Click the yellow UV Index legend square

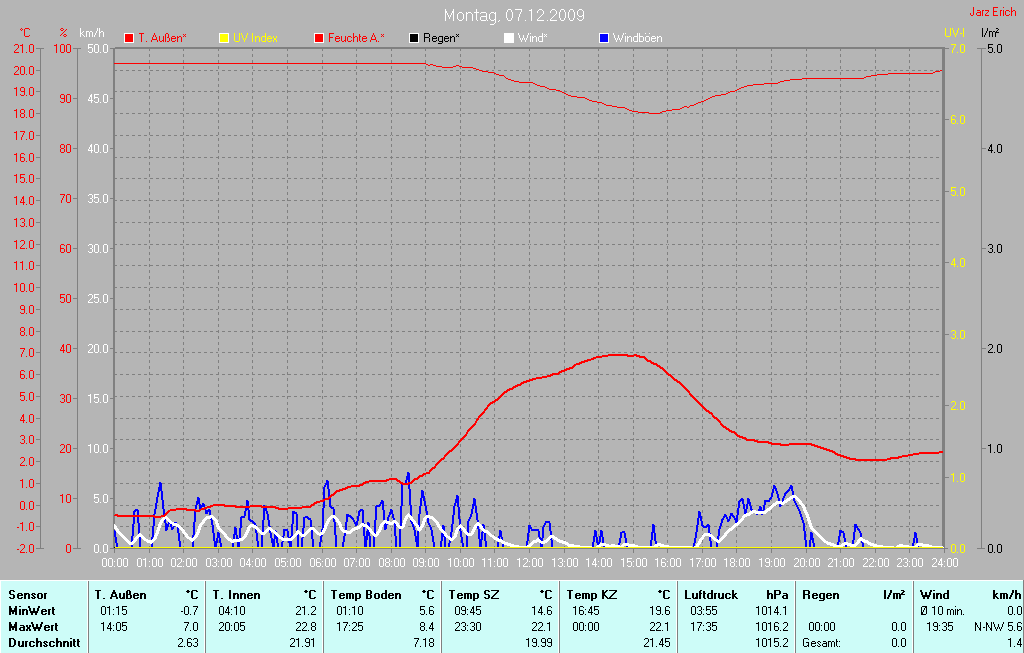pos(223,38)
